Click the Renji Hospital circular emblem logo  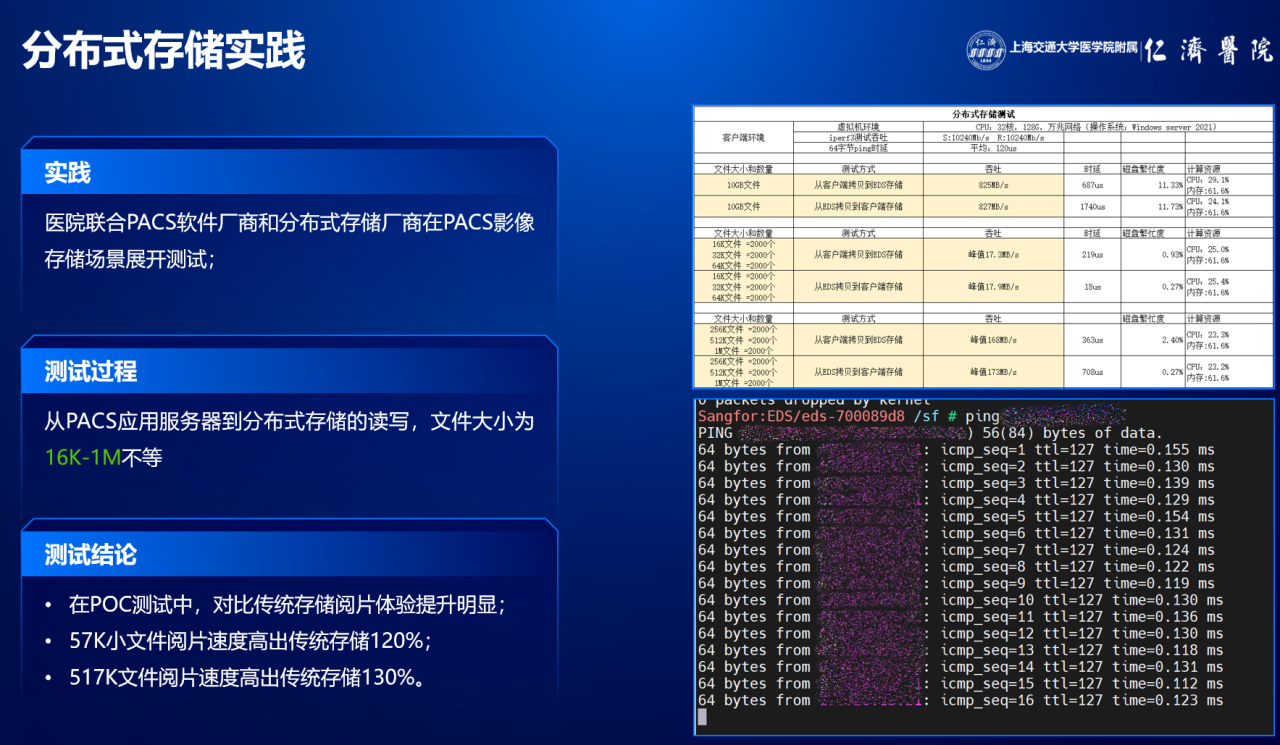point(985,50)
